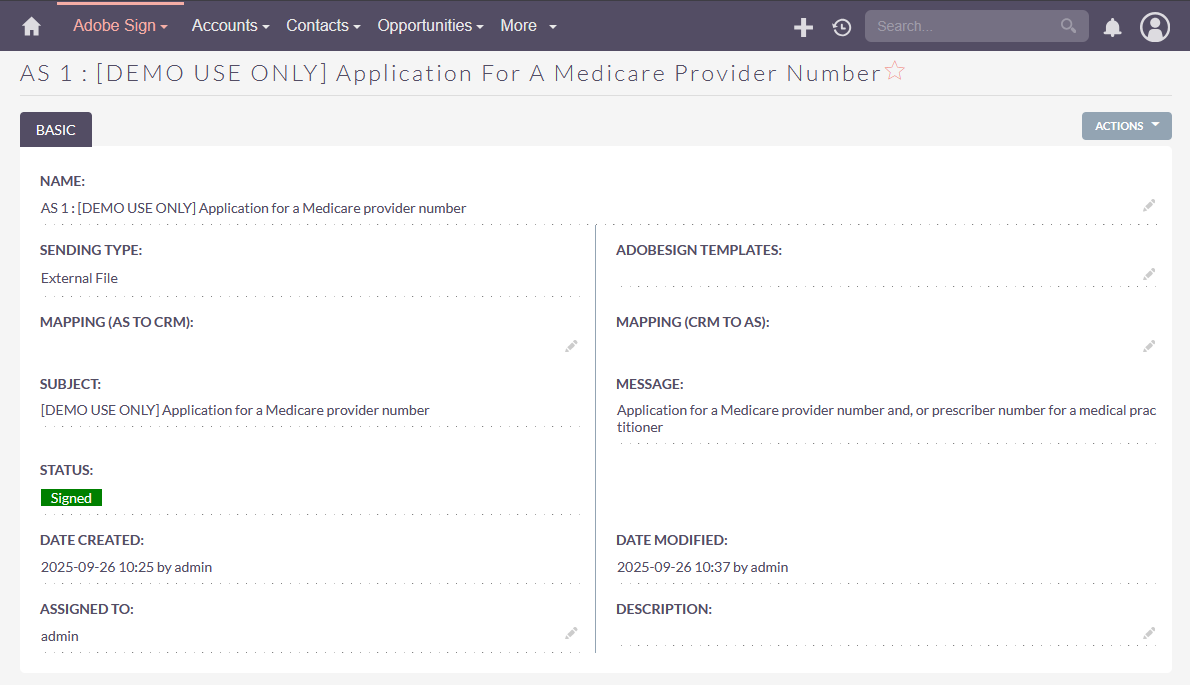Screen dimensions: 1190x685
Task: Open the user profile avatar menu
Action: click(1155, 27)
